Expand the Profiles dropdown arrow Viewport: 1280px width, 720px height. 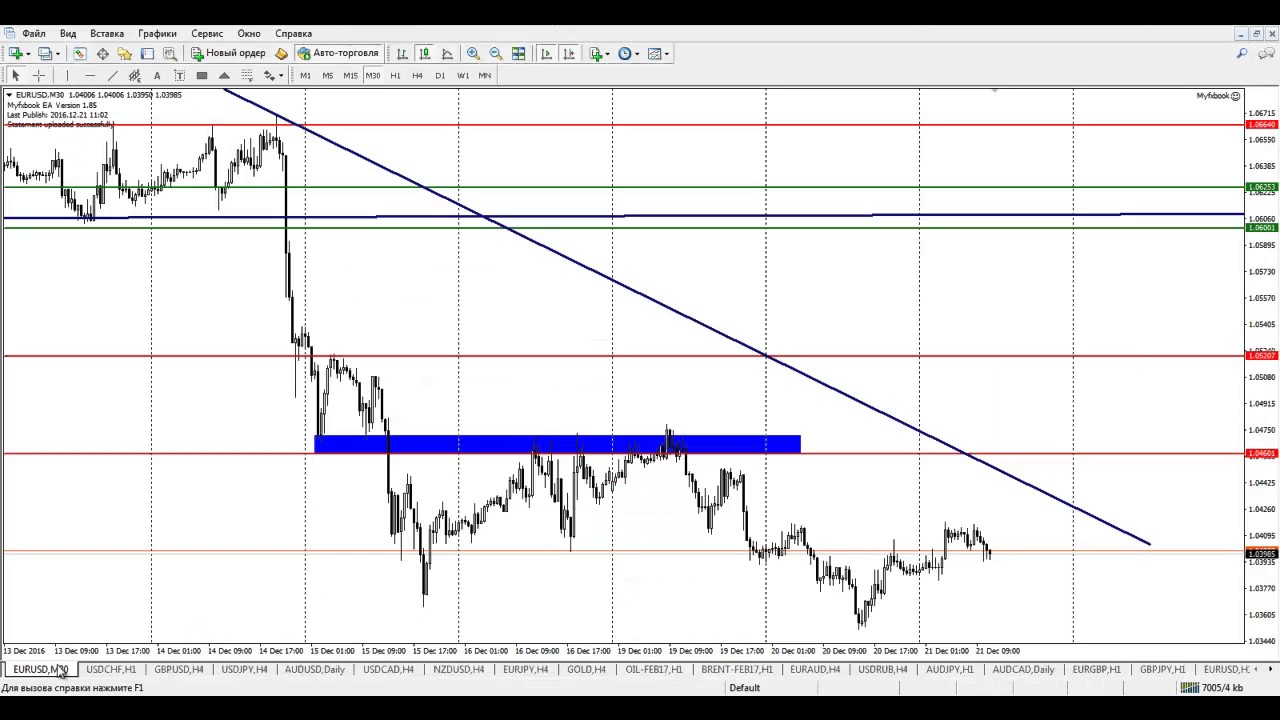58,53
